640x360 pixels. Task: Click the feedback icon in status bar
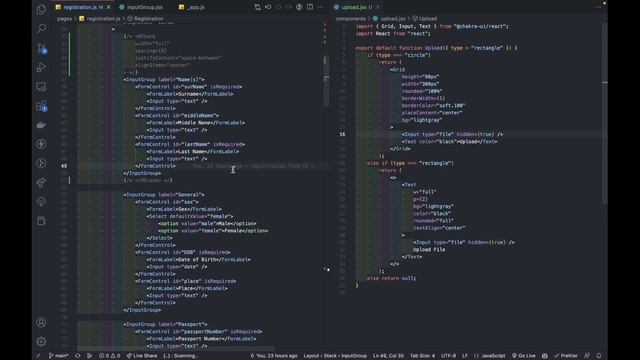coord(587,356)
